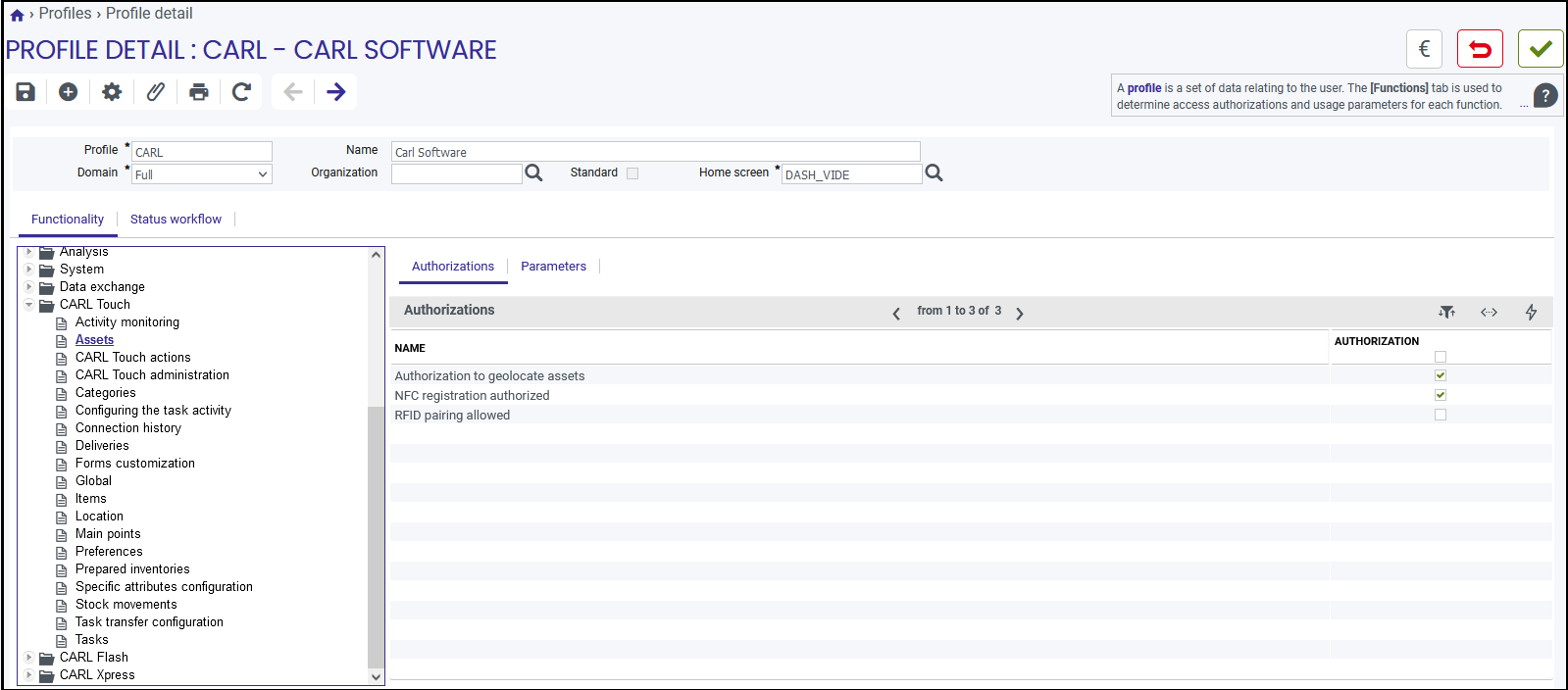Open the Domain dropdown

(x=202, y=174)
